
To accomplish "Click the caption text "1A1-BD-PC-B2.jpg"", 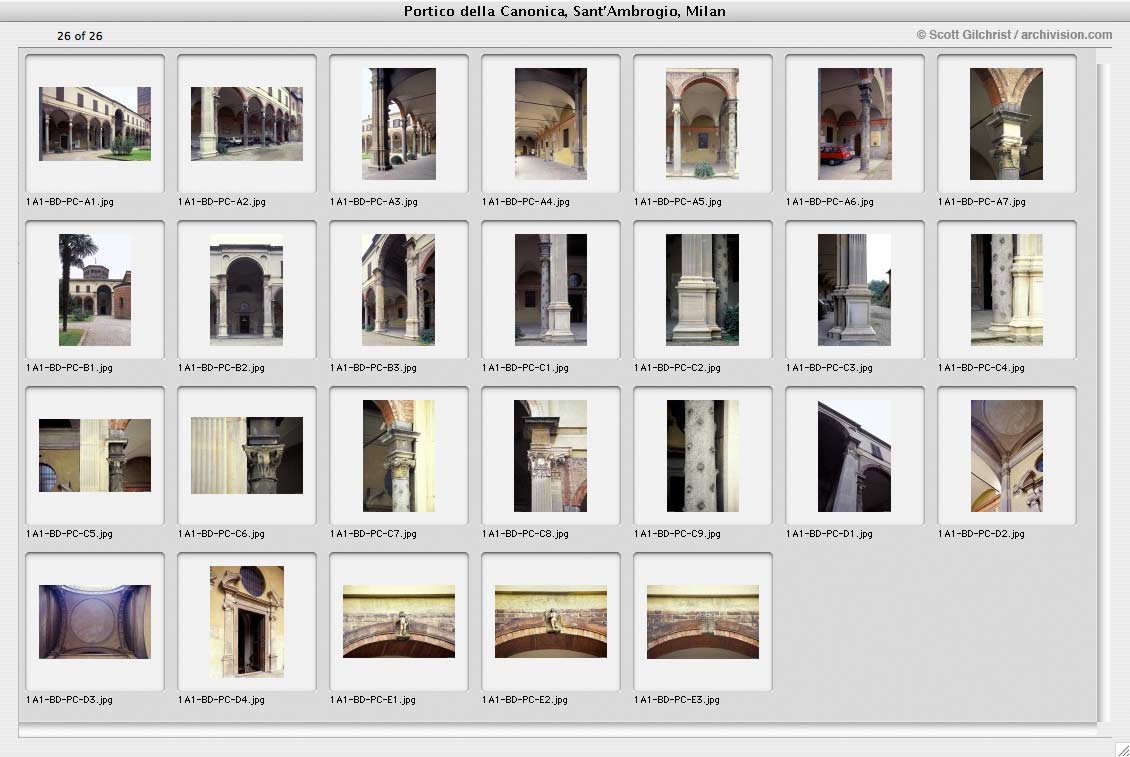I will point(221,368).
